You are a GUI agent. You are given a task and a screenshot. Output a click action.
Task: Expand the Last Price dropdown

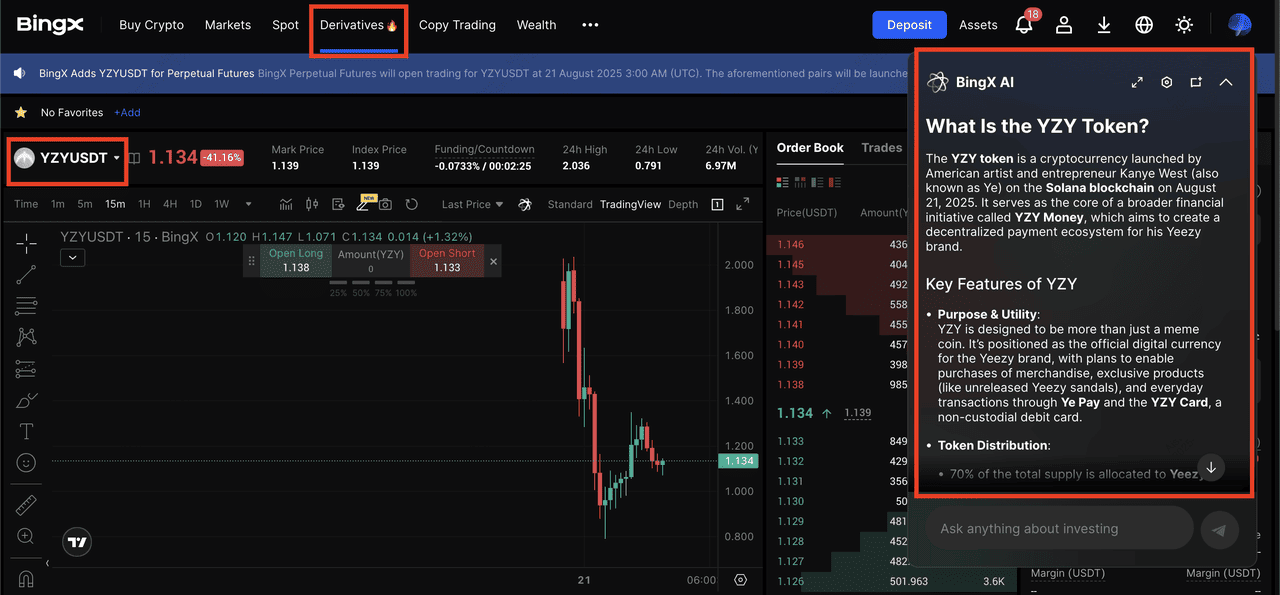pos(473,204)
